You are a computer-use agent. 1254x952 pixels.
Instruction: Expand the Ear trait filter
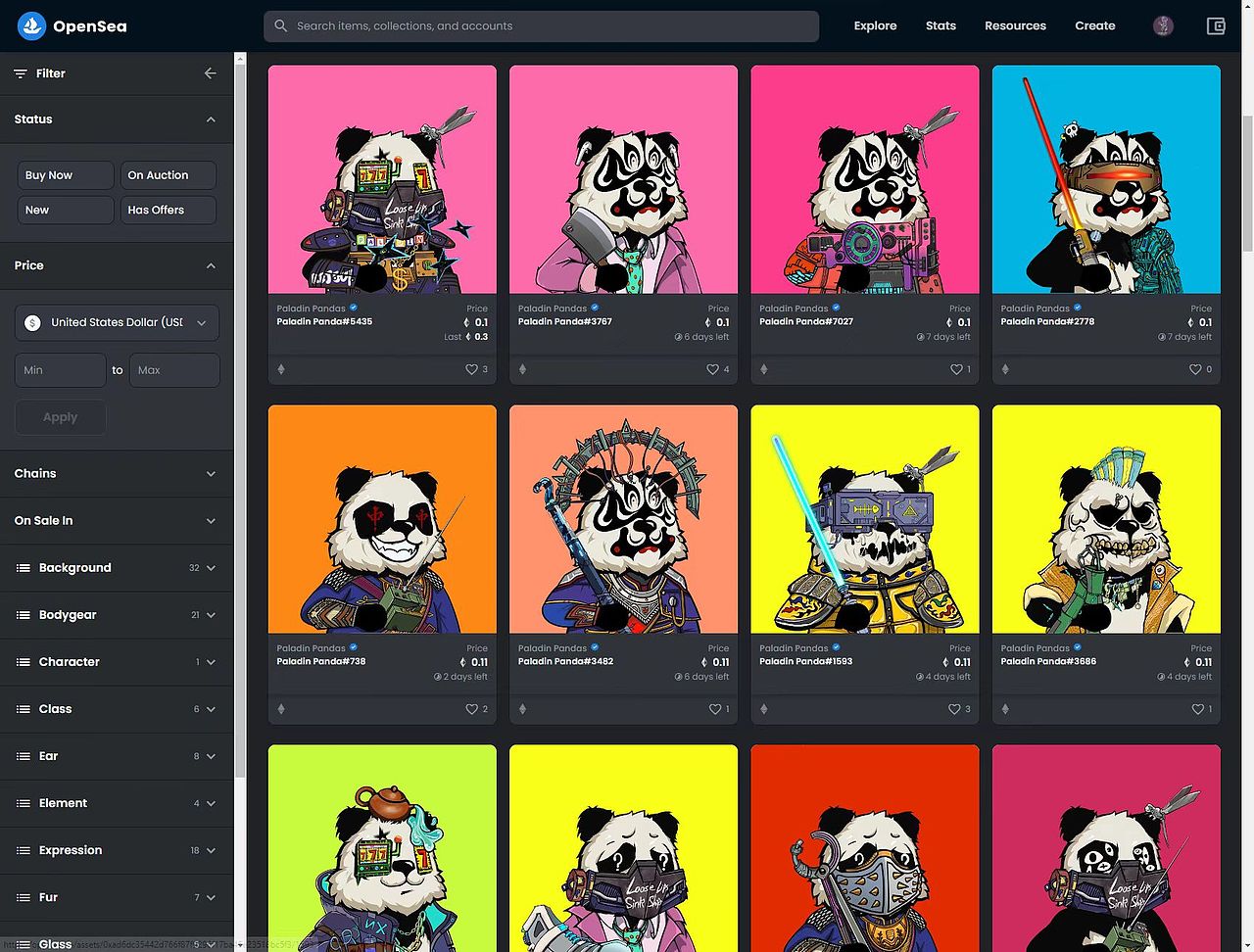(x=117, y=756)
